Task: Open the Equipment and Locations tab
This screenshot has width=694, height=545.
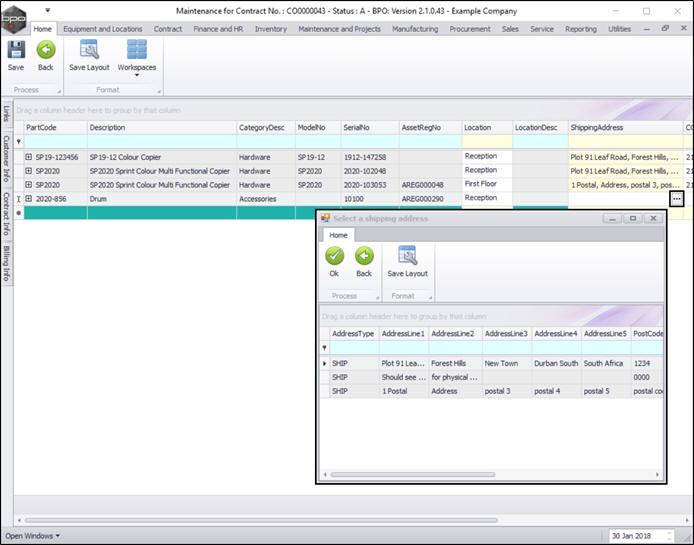Action: tap(103, 29)
